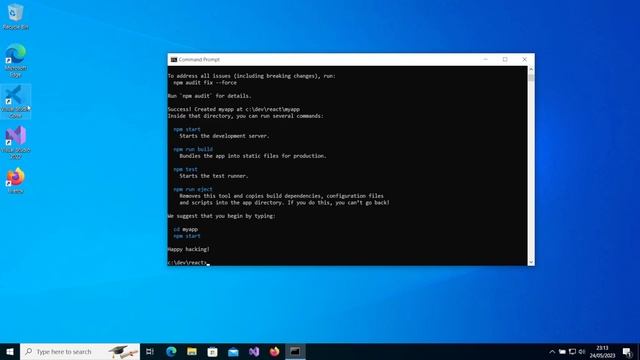Open the notification center icon

(627, 351)
